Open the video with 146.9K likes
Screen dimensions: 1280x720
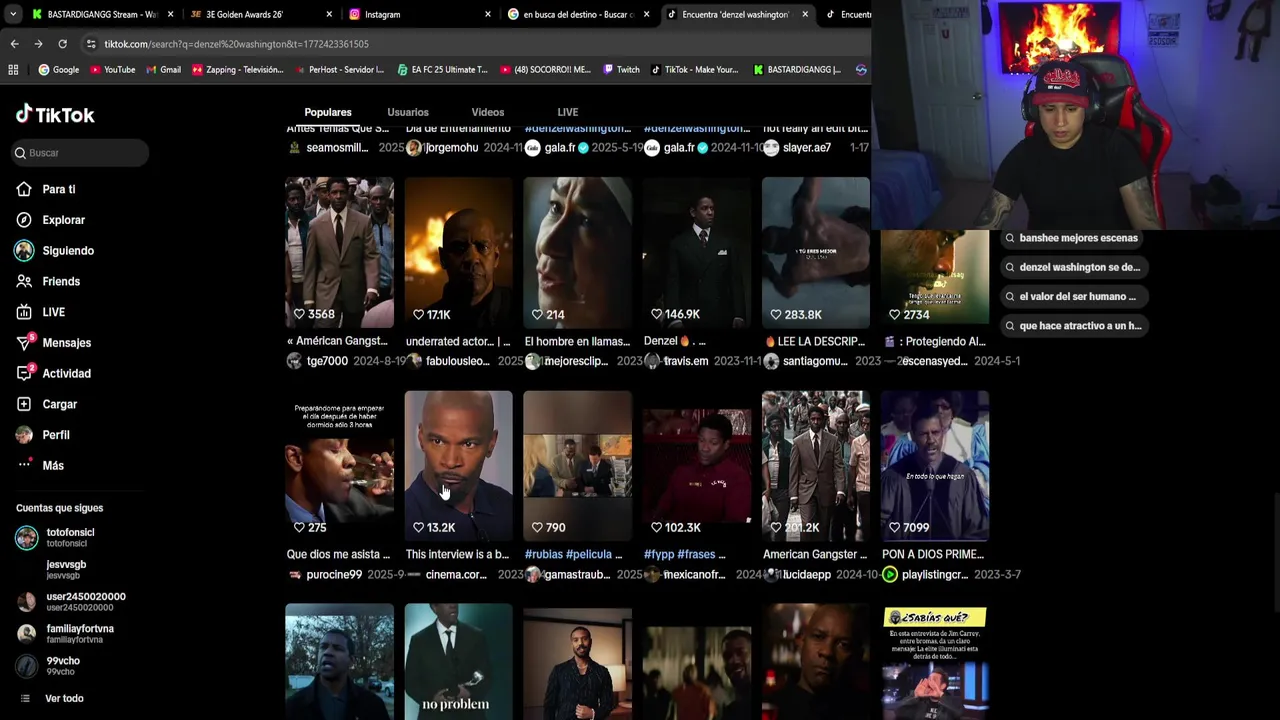click(x=696, y=252)
